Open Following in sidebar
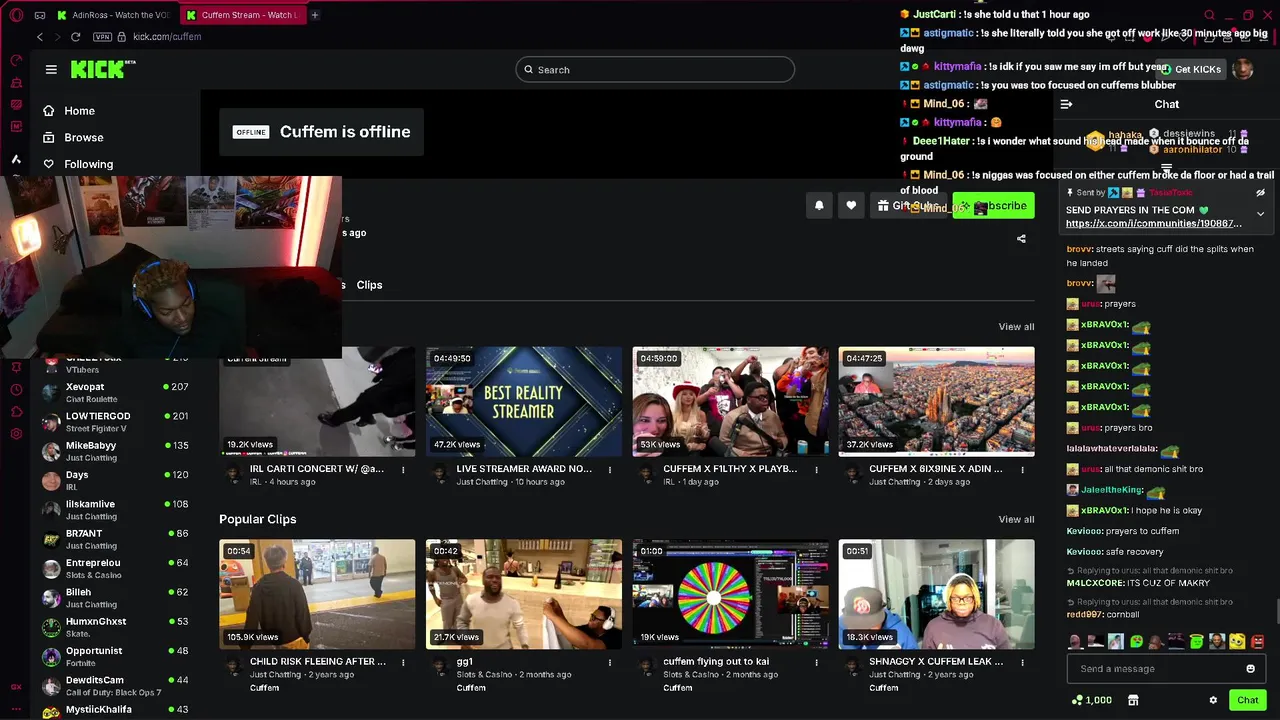This screenshot has height=720, width=1280. 89,164
